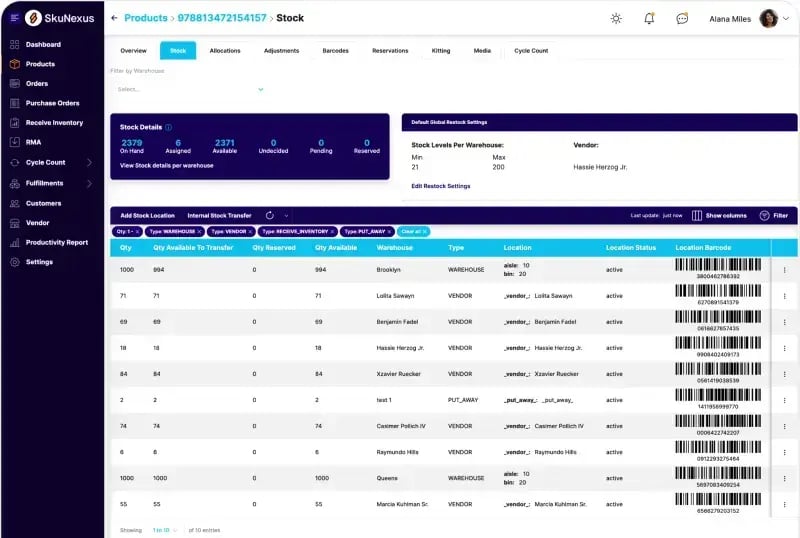The image size is (800, 538).
Task: Refresh the stock table
Action: click(x=270, y=215)
